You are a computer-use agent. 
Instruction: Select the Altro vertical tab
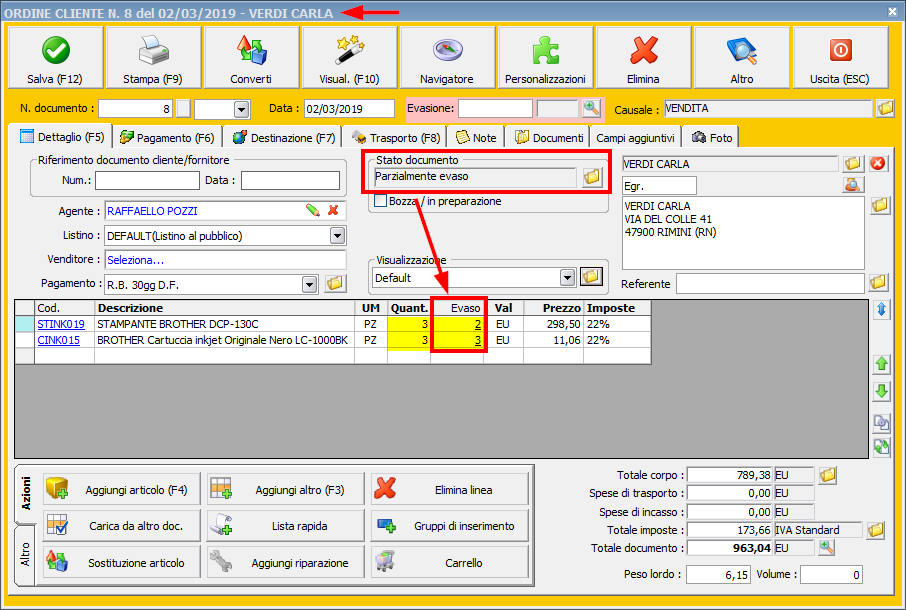pyautogui.click(x=25, y=555)
